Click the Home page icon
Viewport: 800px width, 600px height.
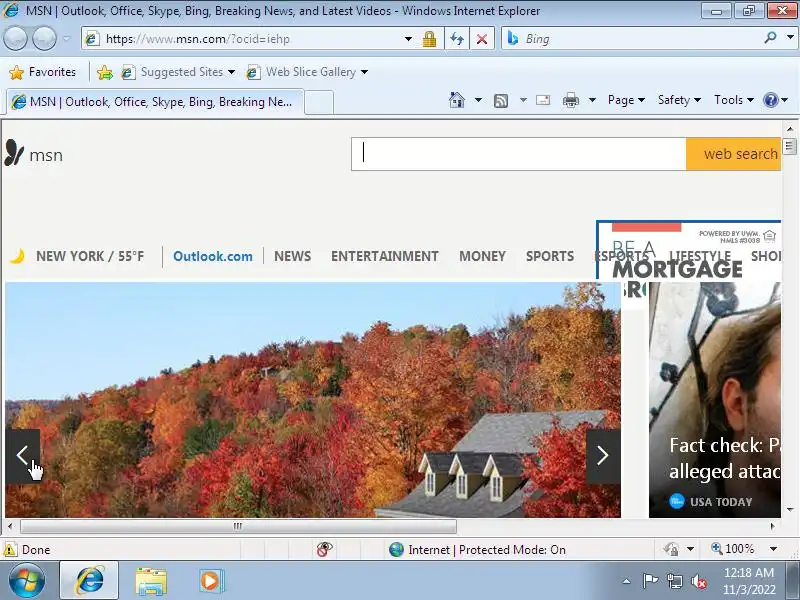click(457, 100)
